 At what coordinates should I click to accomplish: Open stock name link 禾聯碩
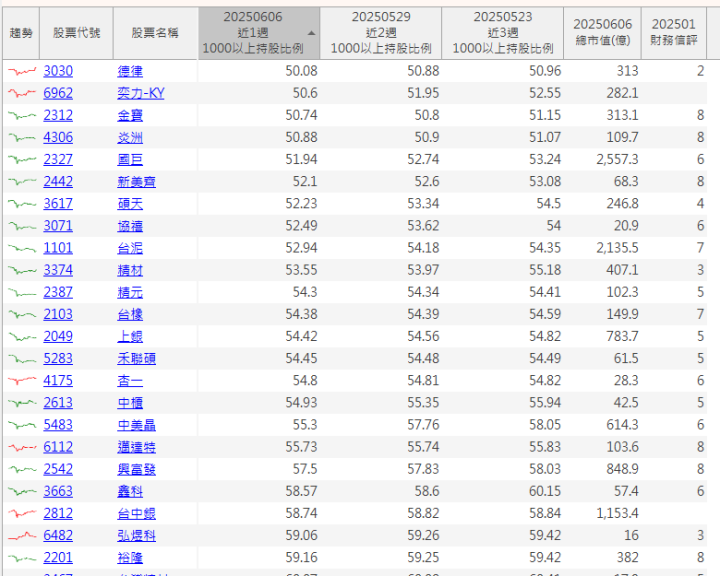(x=136, y=358)
